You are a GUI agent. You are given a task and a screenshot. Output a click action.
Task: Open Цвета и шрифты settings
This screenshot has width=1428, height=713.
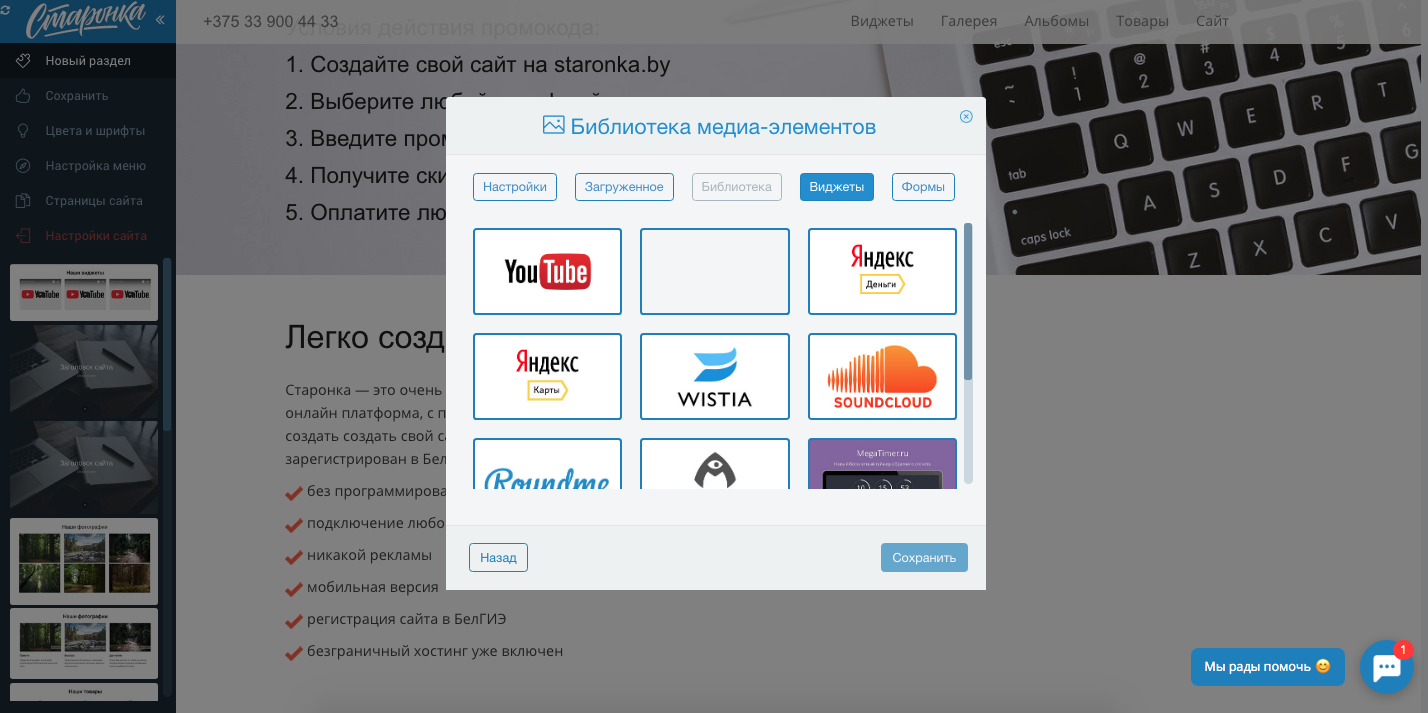pyautogui.click(x=88, y=131)
